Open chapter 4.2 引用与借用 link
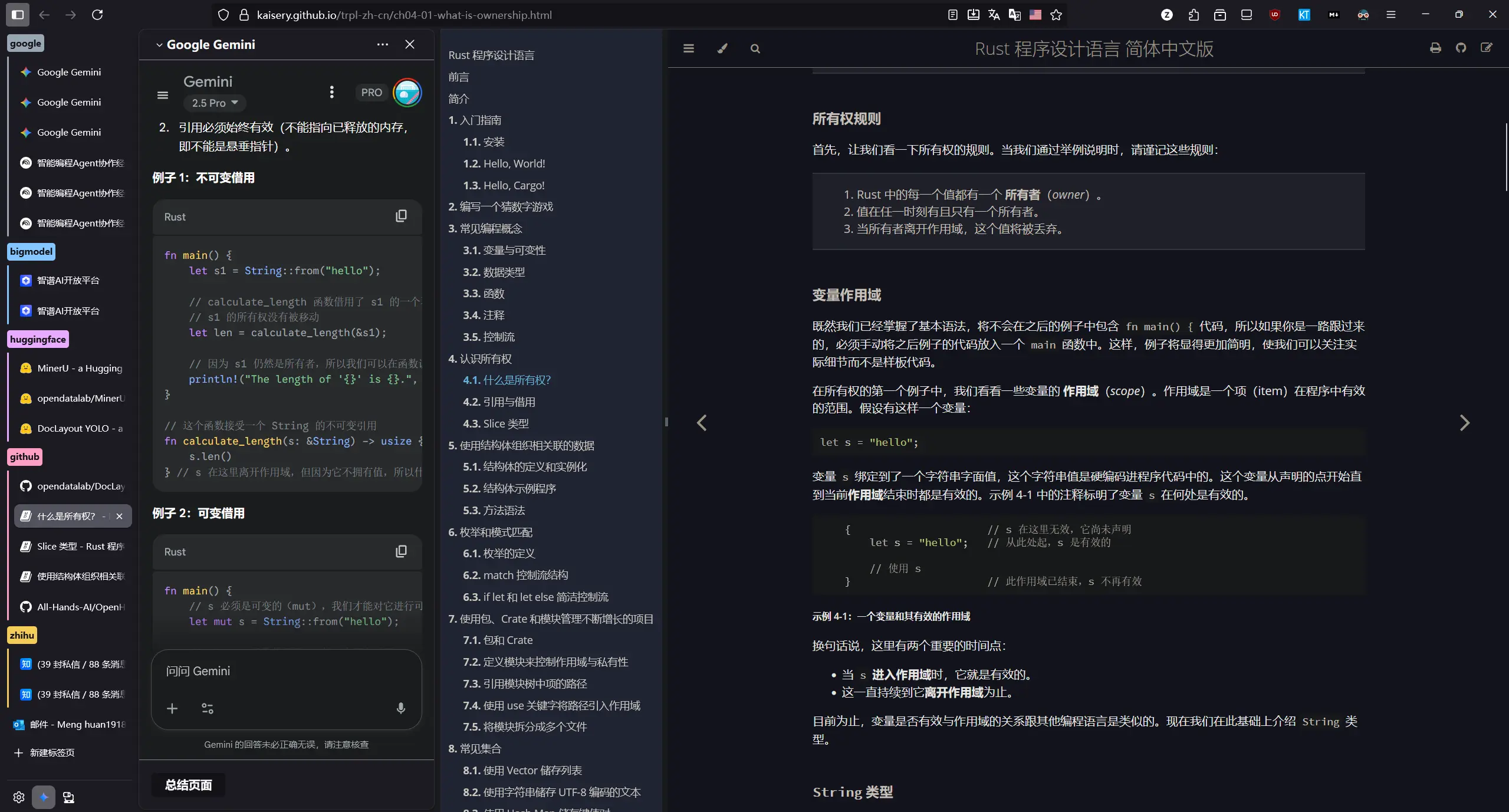The width and height of the screenshot is (1509, 812). 499,402
